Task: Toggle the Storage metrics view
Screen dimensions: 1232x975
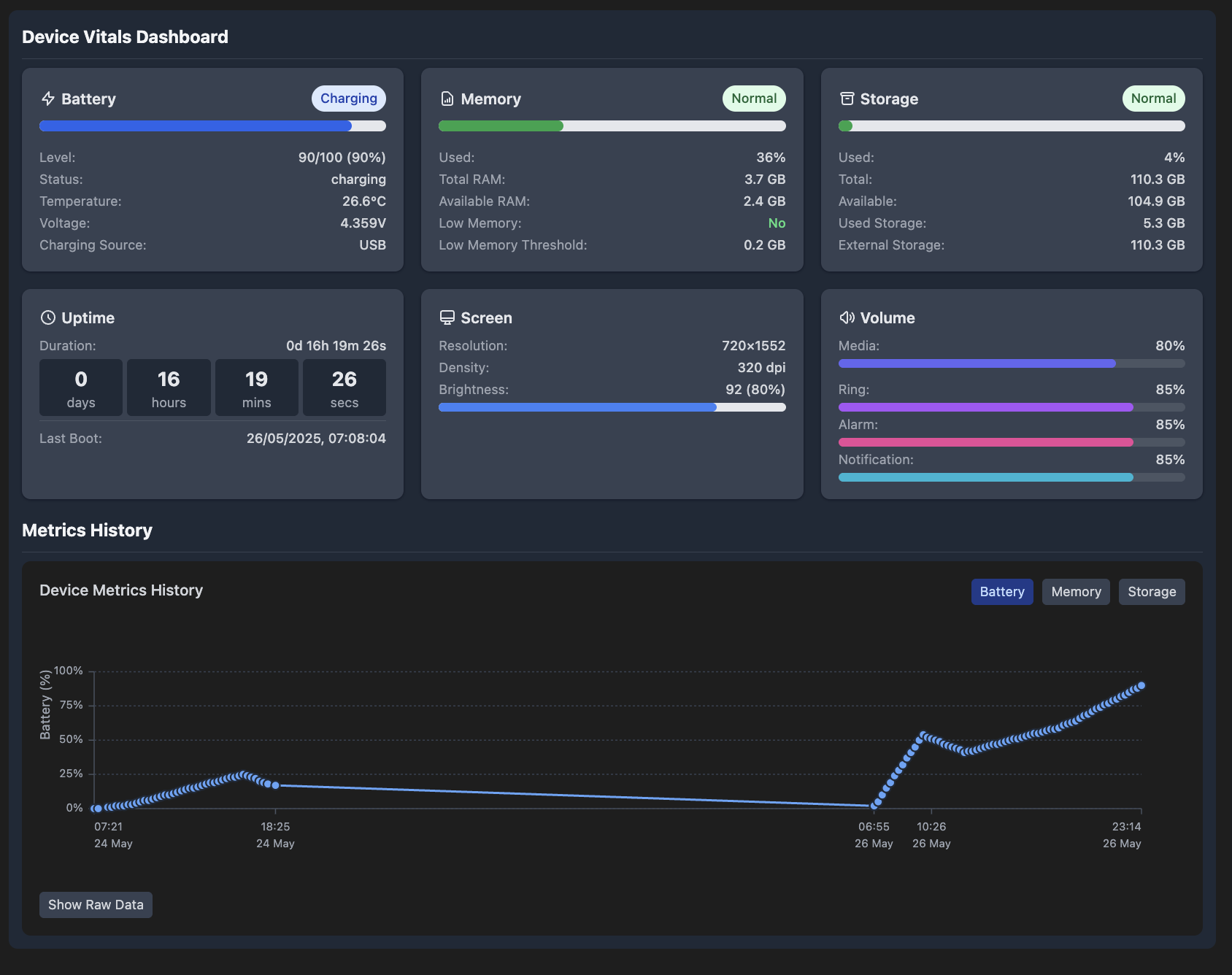Action: click(1152, 592)
